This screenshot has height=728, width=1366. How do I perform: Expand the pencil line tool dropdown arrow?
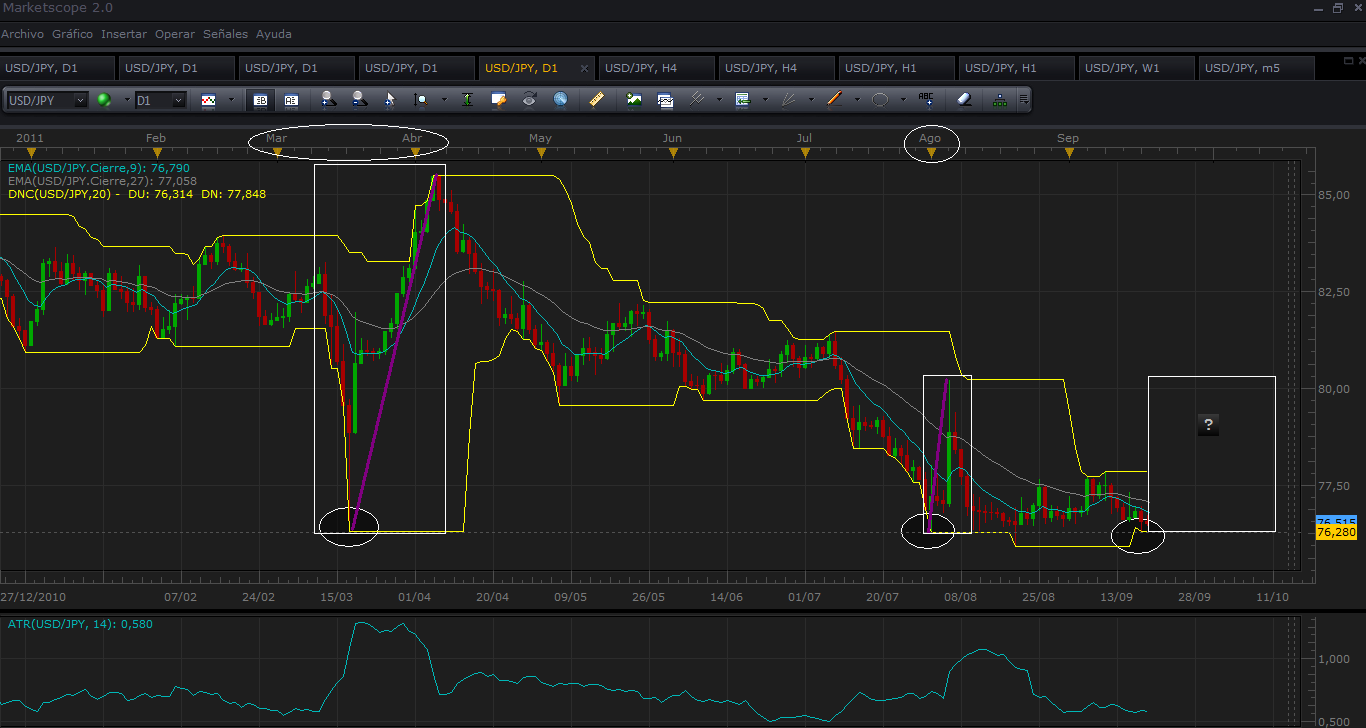click(857, 100)
